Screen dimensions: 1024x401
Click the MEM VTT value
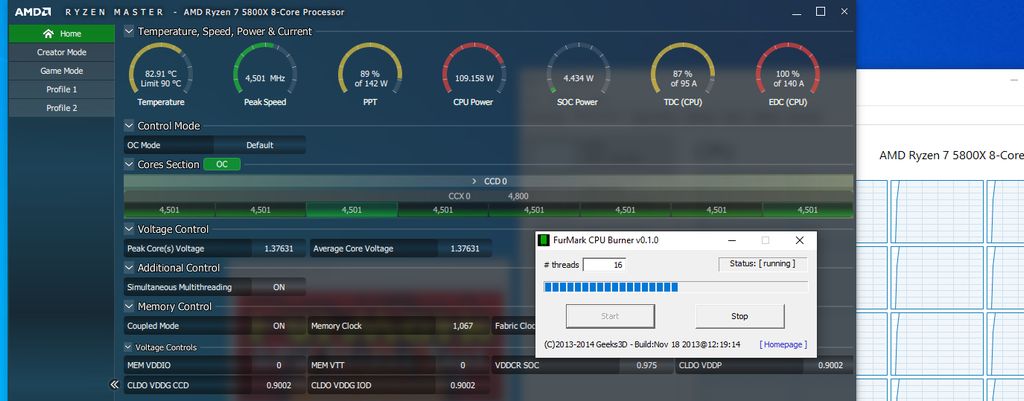tap(462, 366)
